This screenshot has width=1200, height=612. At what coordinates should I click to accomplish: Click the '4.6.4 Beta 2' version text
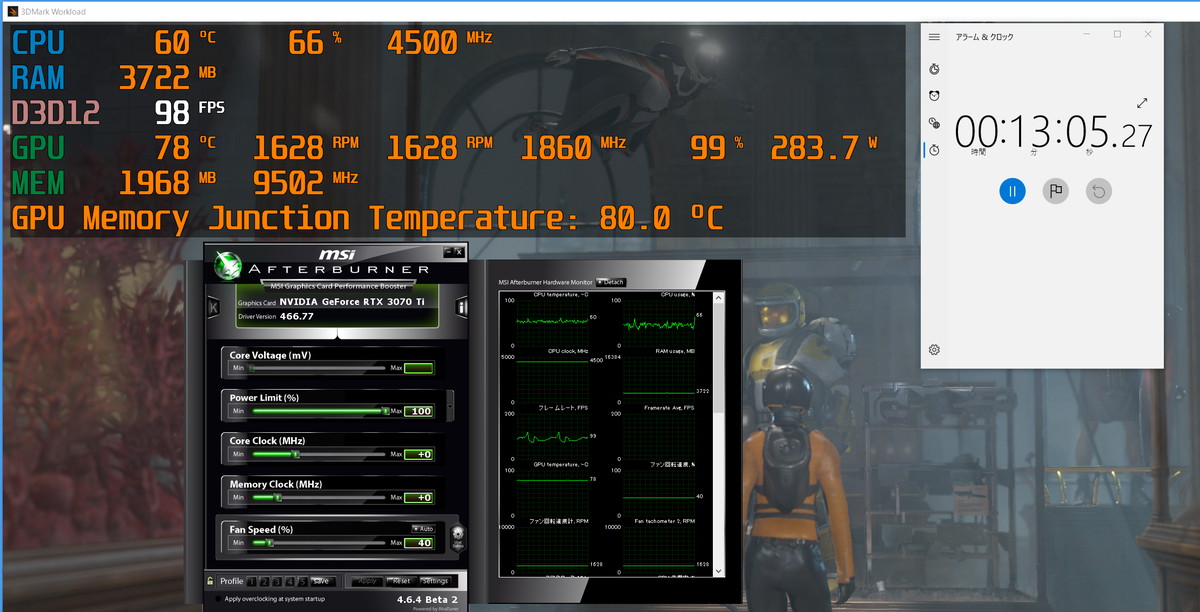[427, 600]
